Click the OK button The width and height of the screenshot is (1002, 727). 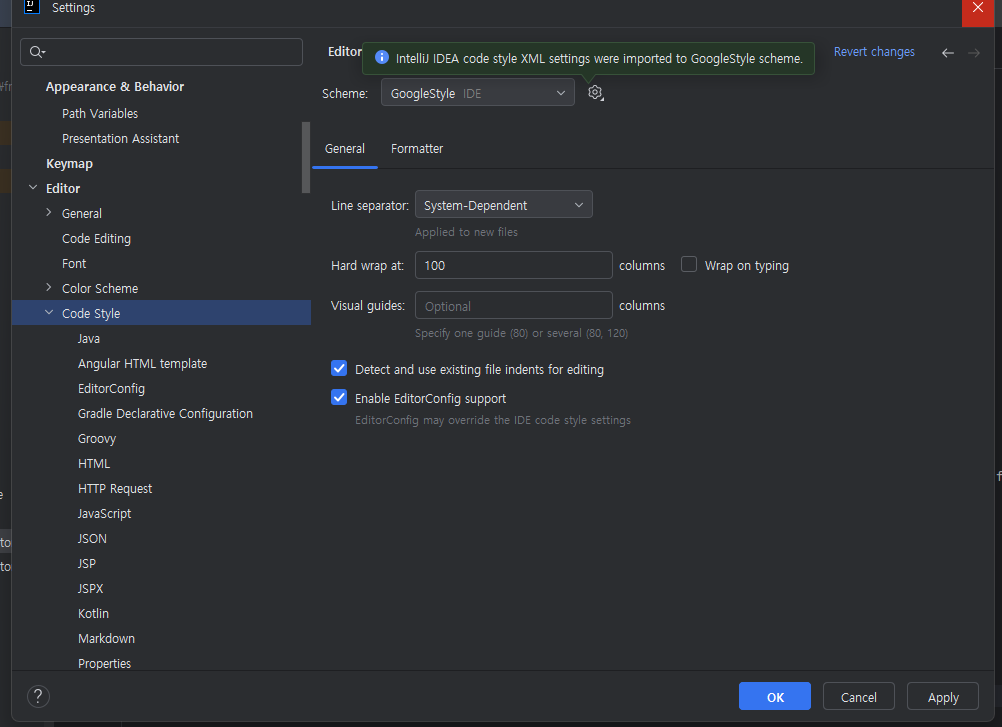[775, 697]
